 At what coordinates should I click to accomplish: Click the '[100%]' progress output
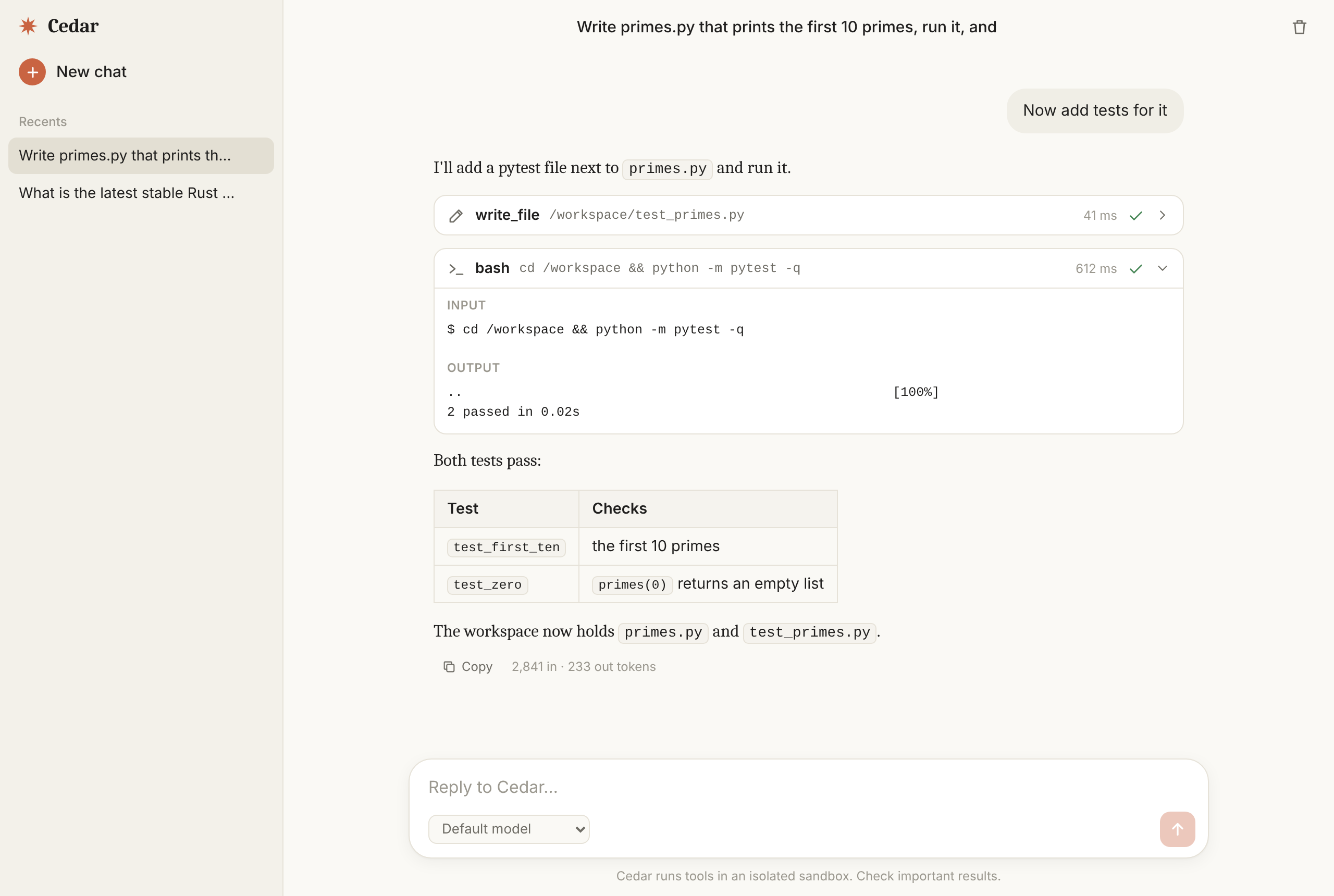916,392
